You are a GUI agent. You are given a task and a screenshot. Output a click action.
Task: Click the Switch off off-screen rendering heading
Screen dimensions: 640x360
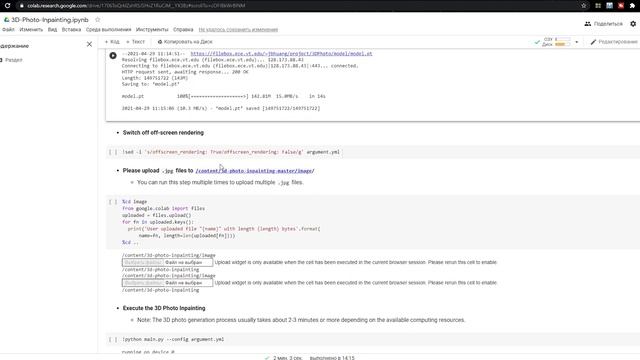(163, 133)
